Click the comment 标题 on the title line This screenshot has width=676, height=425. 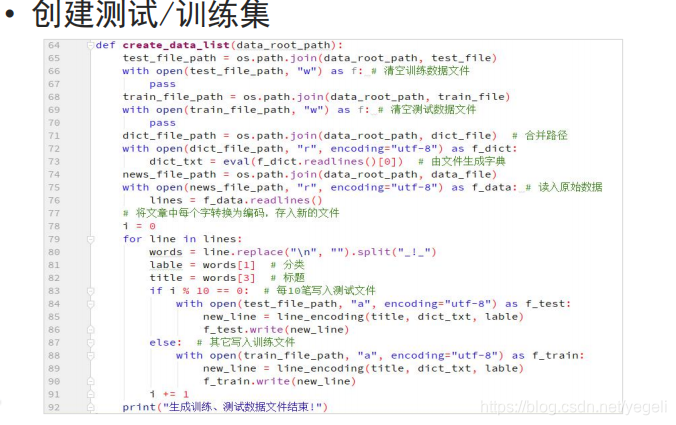tap(294, 278)
